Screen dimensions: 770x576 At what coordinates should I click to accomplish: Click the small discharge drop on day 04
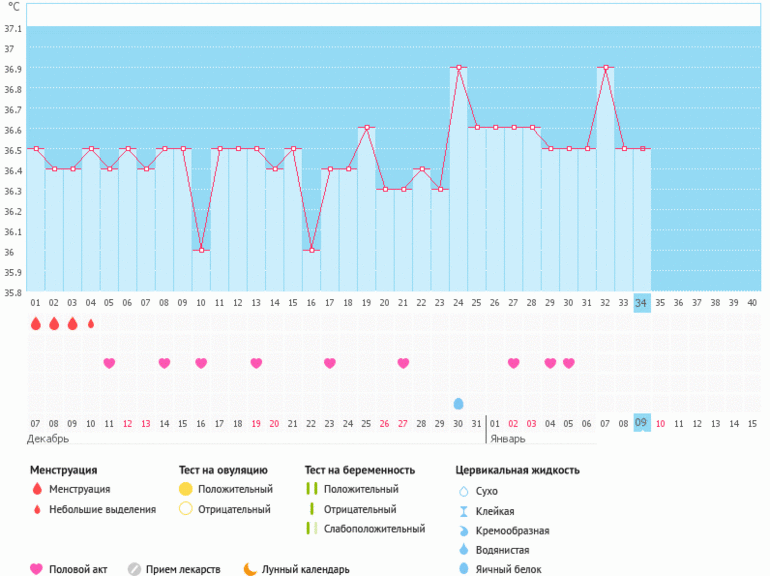(x=91, y=324)
